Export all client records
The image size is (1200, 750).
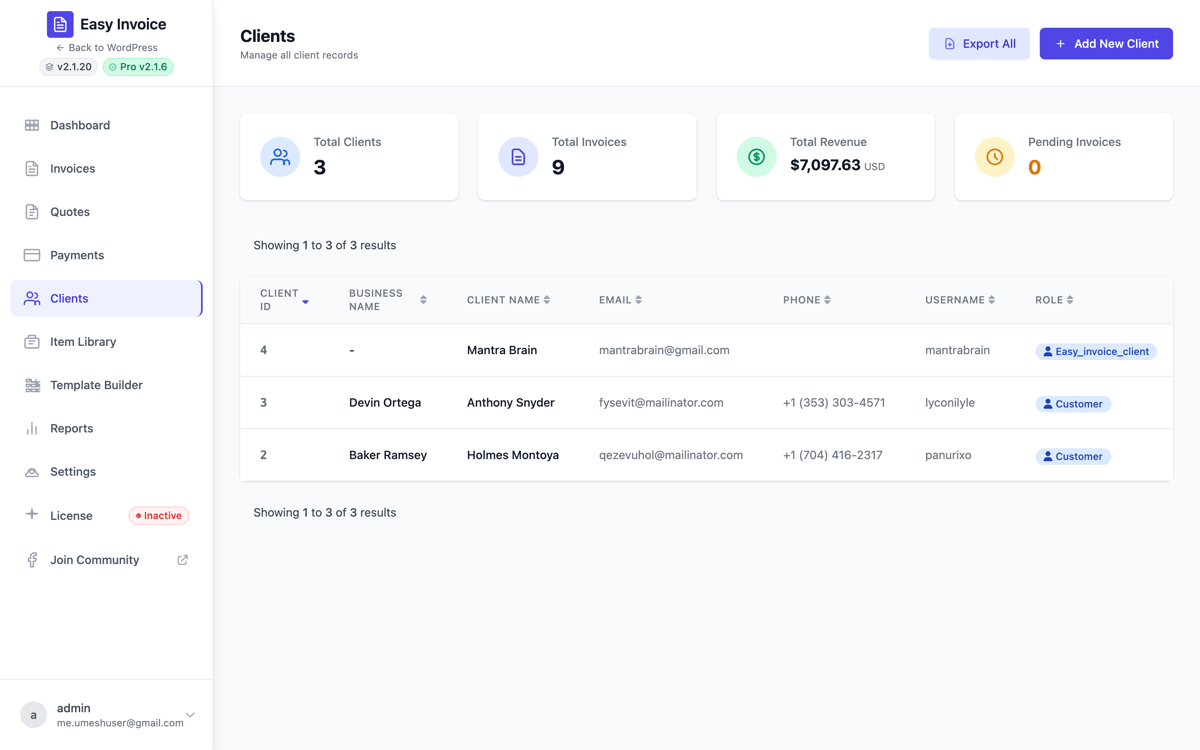point(979,44)
